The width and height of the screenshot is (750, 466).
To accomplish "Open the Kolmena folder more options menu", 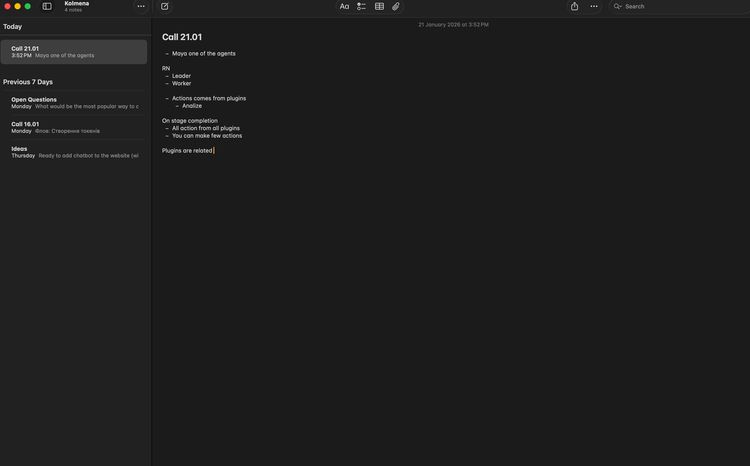I will (x=141, y=6).
